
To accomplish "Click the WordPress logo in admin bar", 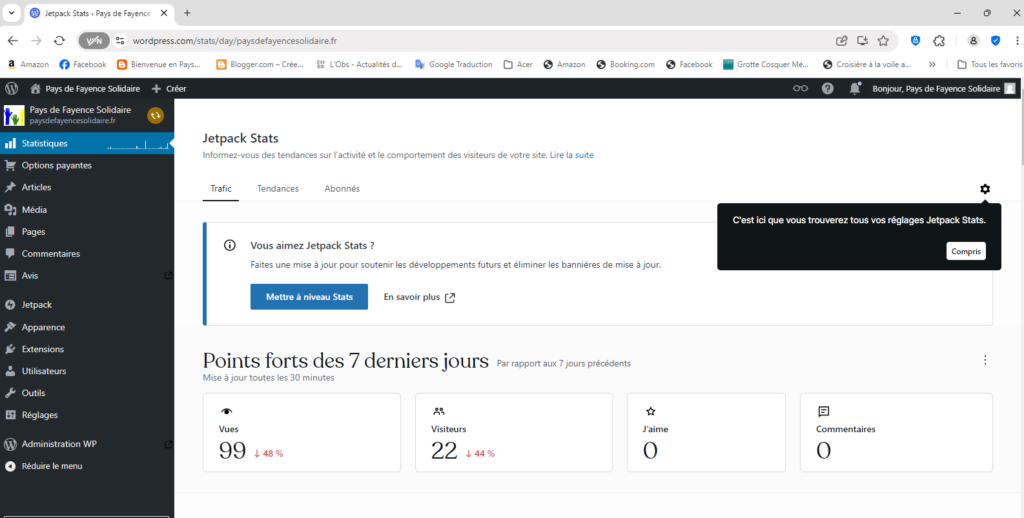I will point(11,88).
